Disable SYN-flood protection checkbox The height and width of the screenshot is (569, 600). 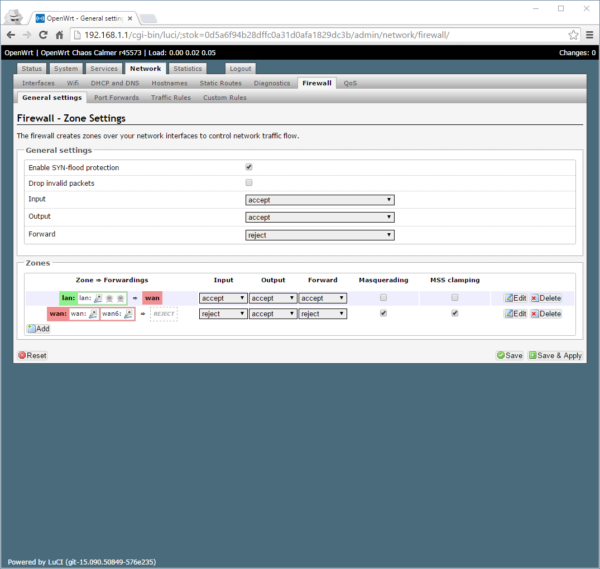point(248,167)
